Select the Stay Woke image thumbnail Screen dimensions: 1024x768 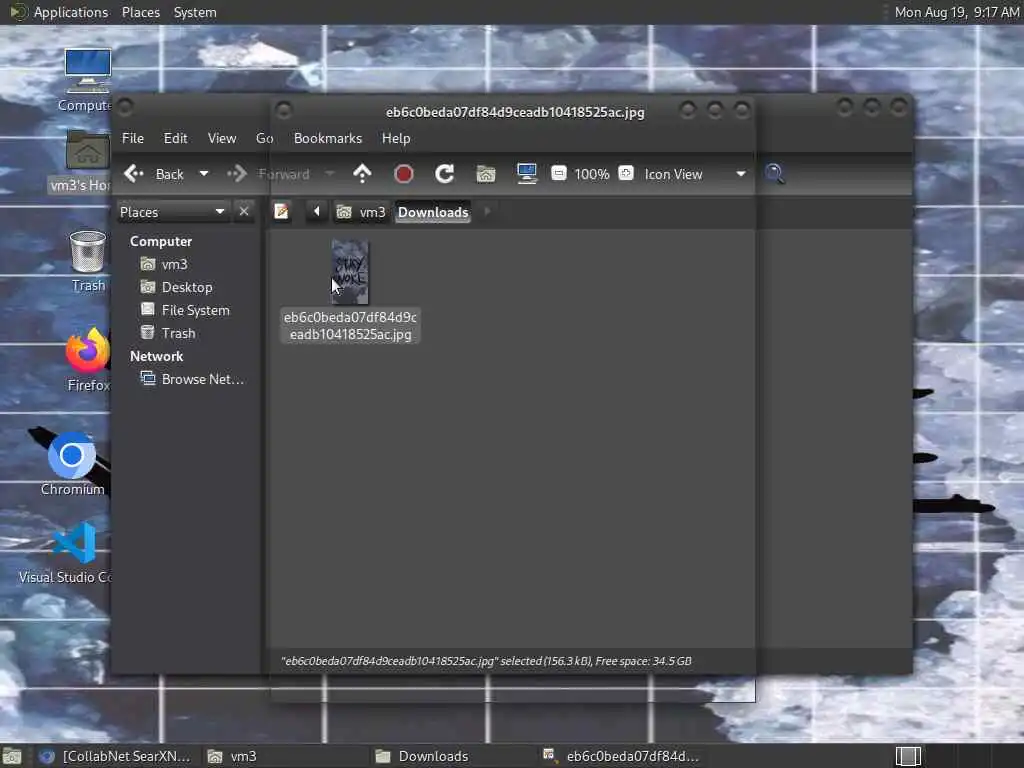tap(350, 272)
